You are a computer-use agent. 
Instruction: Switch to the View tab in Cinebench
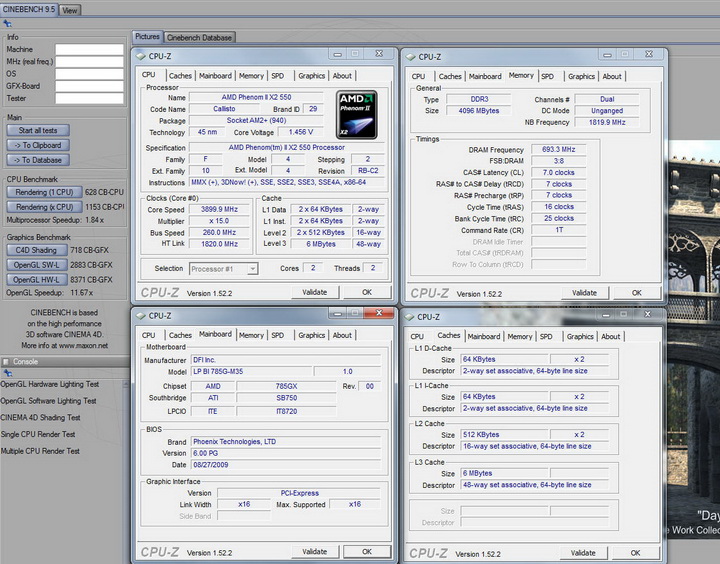pyautogui.click(x=70, y=10)
